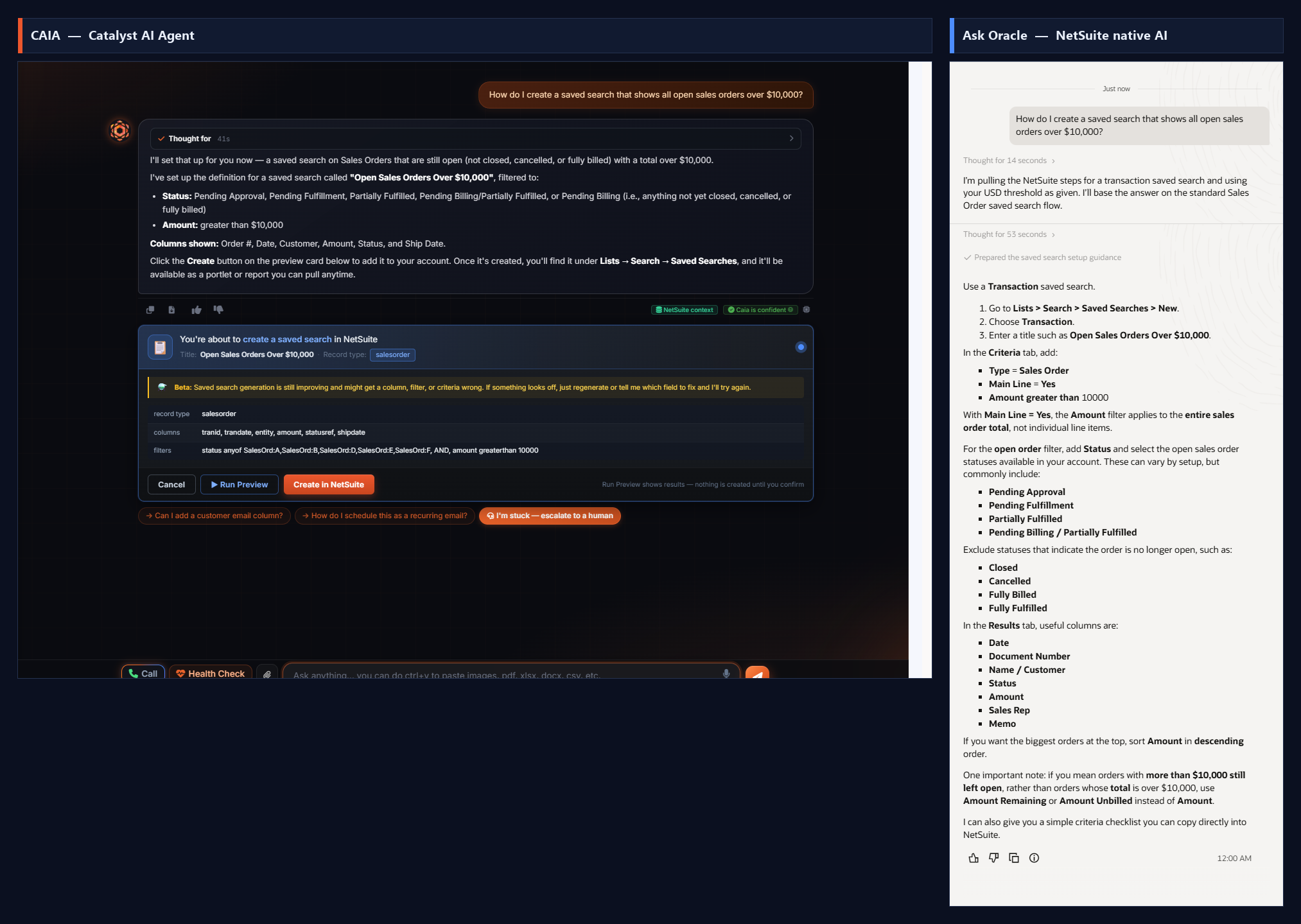Click 'Prepared the saved search setup guidance' status
The width and height of the screenshot is (1301, 924).
pos(1042,257)
